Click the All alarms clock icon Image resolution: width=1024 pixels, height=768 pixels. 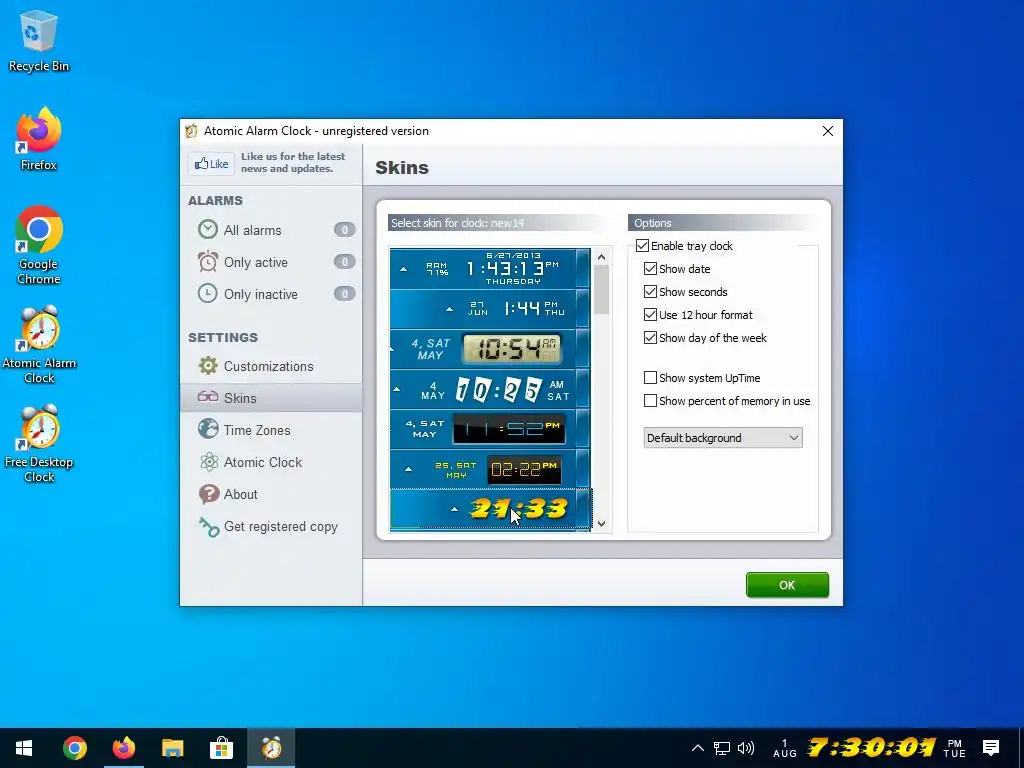(208, 229)
